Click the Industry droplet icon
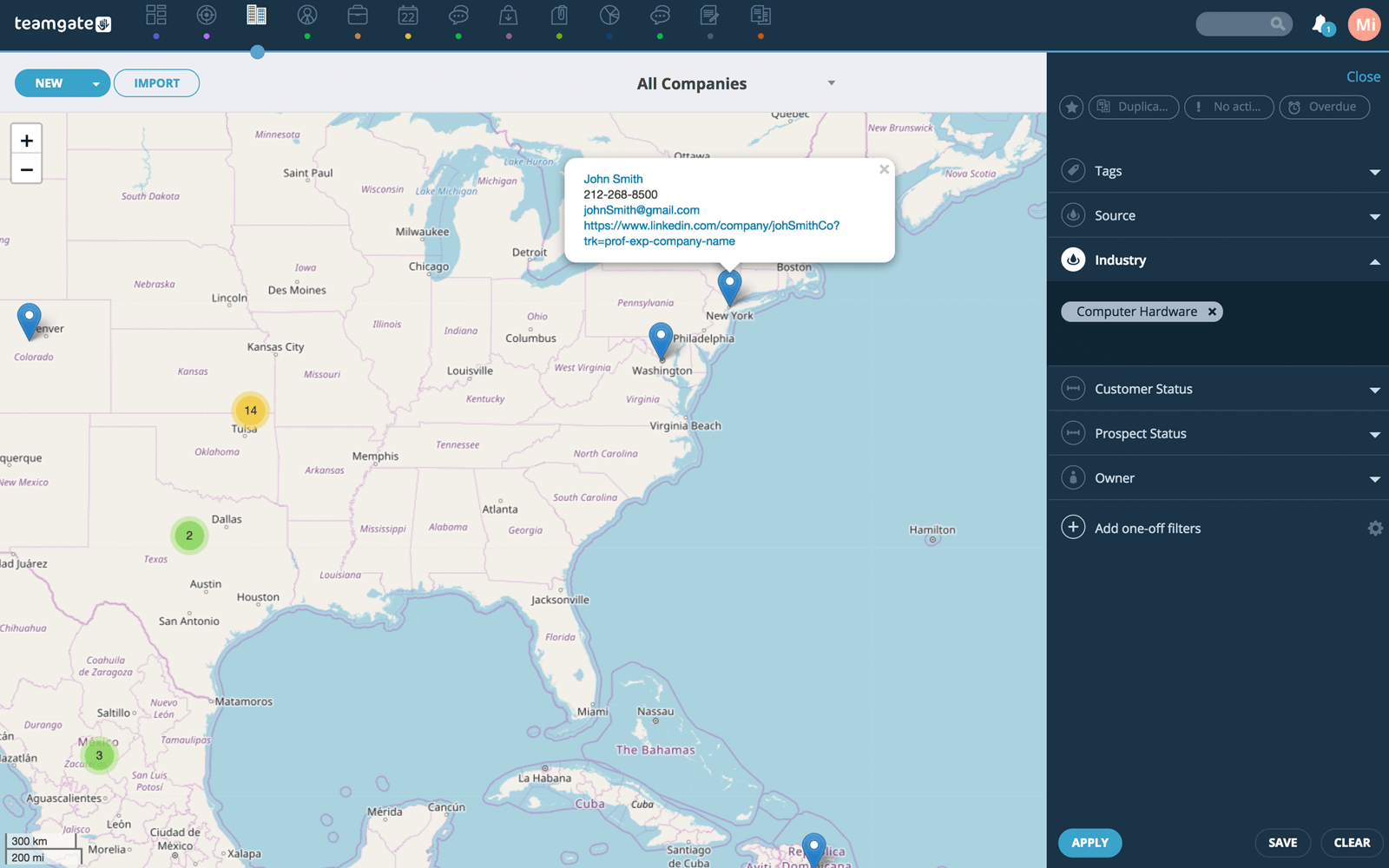1389x868 pixels. click(x=1073, y=260)
